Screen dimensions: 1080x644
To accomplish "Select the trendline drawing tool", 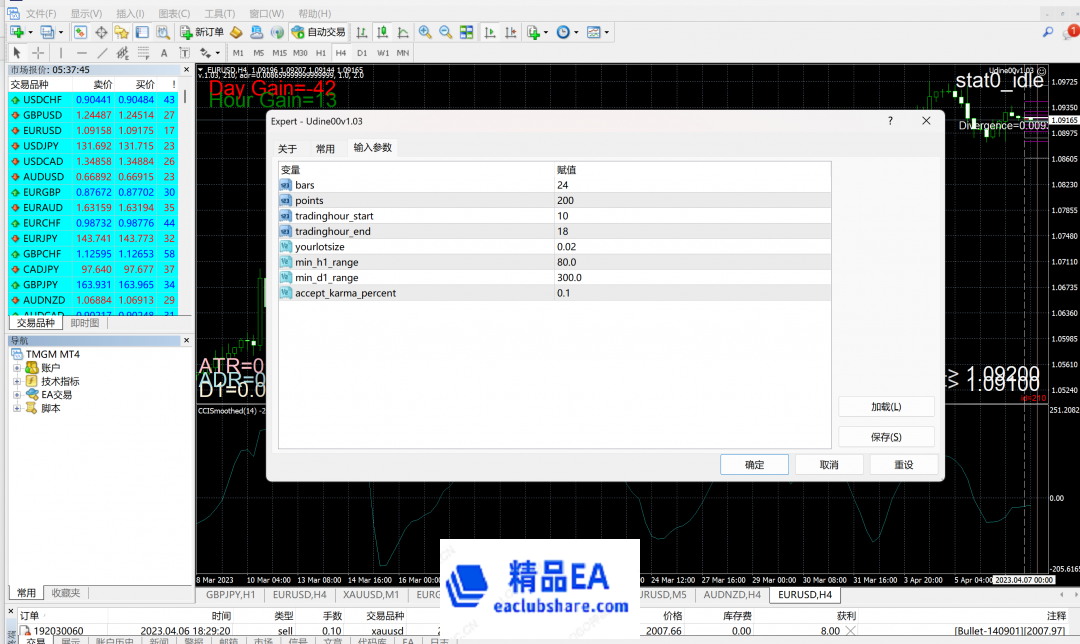I will coord(102,52).
